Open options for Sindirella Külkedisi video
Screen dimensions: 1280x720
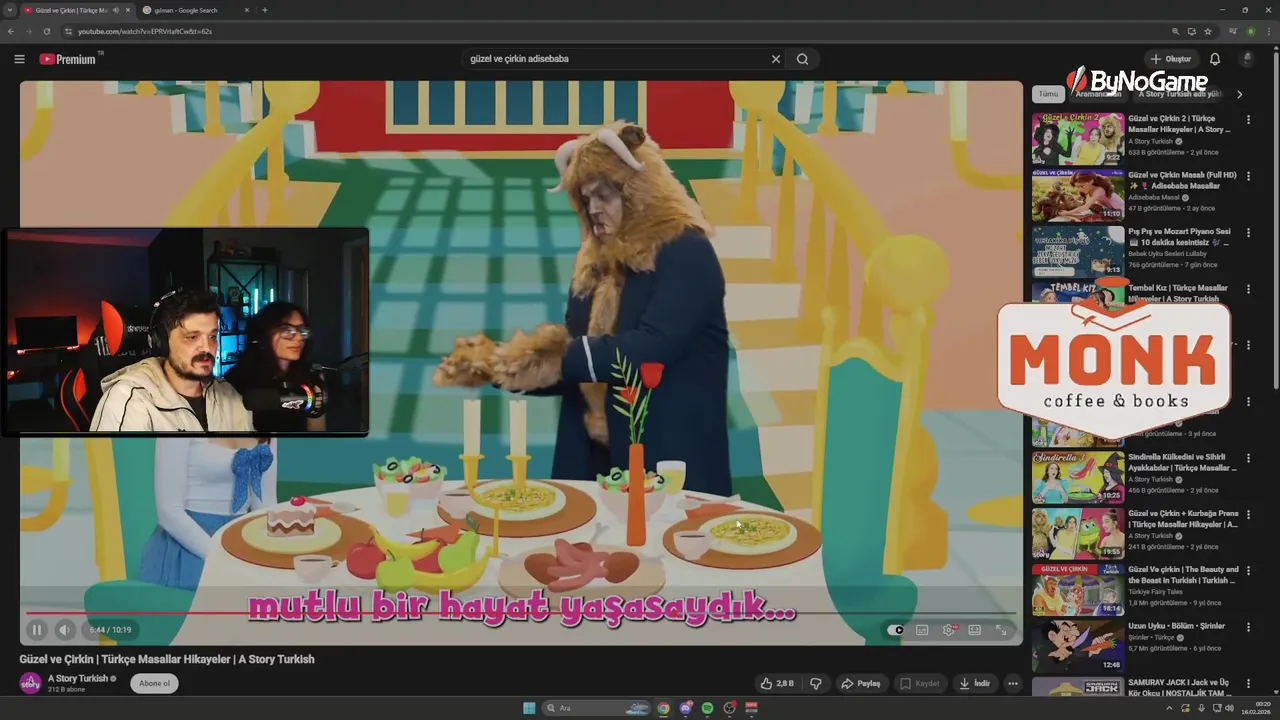[x=1247, y=458]
